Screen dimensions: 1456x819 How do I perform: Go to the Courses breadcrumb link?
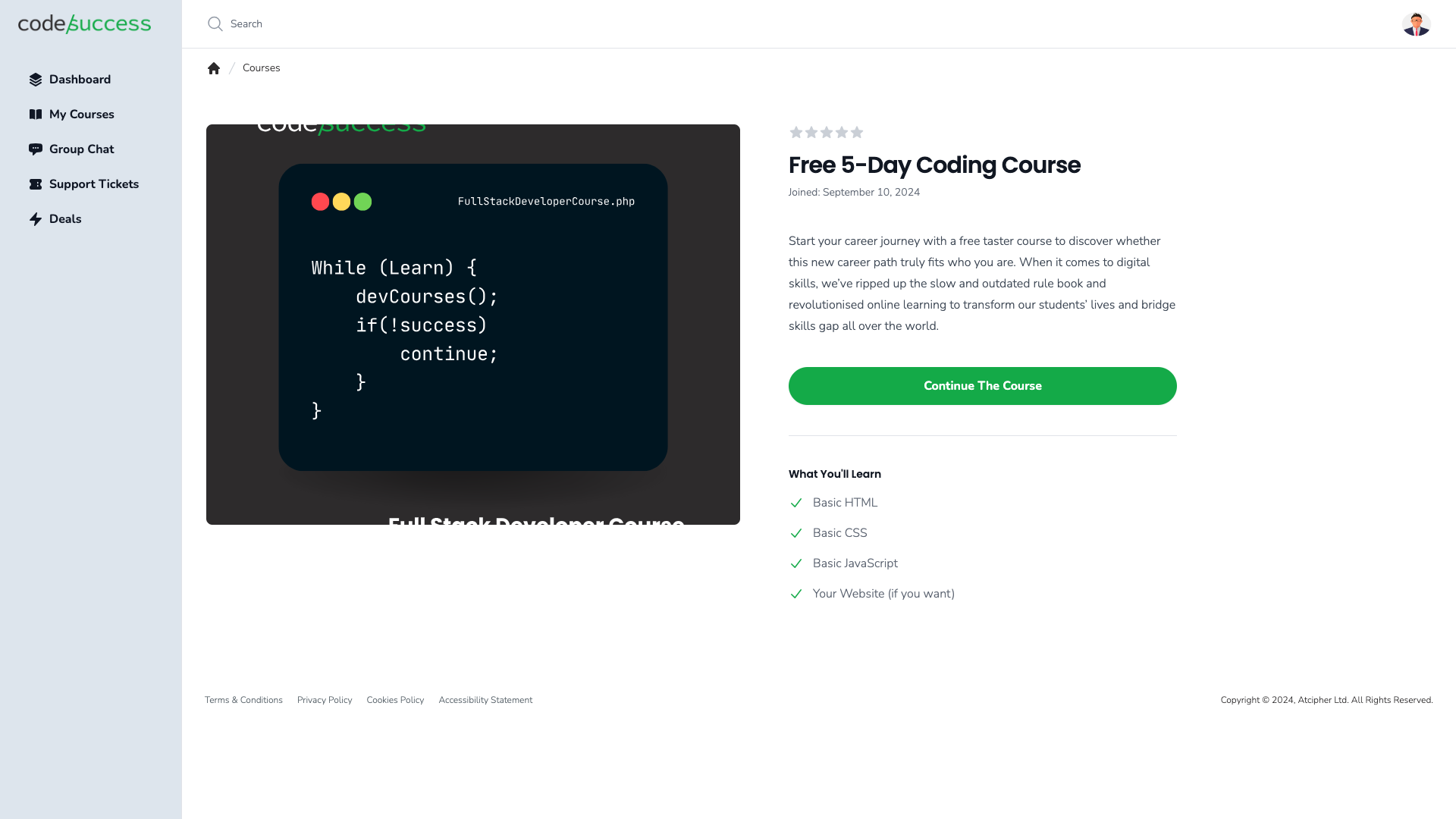coord(261,68)
